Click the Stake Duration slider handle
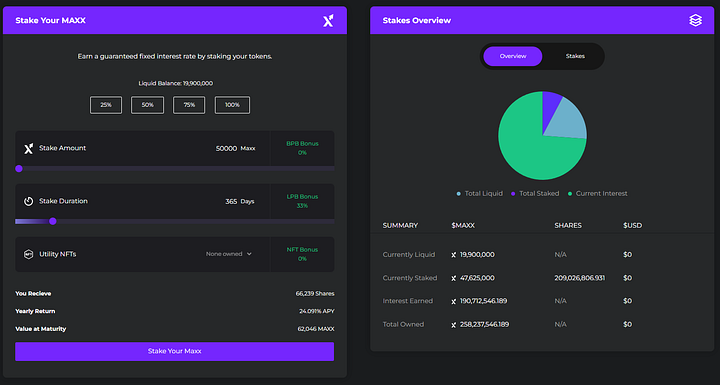 (53, 221)
